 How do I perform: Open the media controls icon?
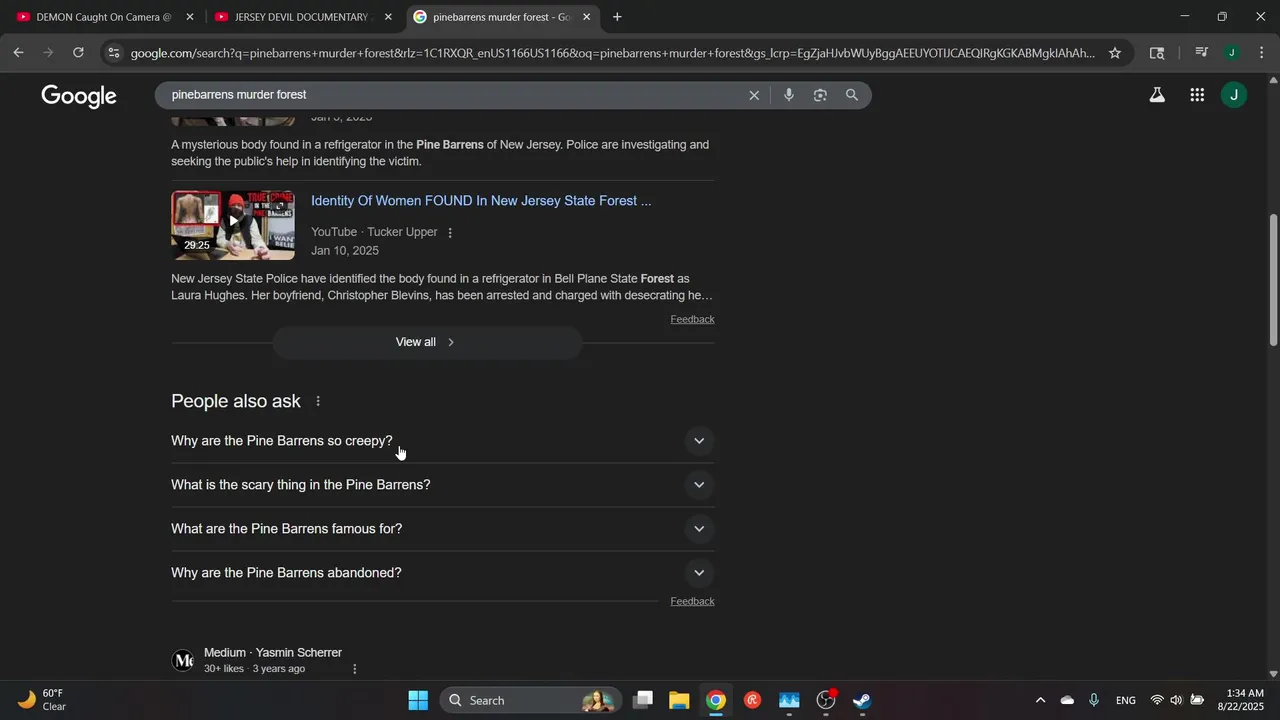tap(1202, 53)
